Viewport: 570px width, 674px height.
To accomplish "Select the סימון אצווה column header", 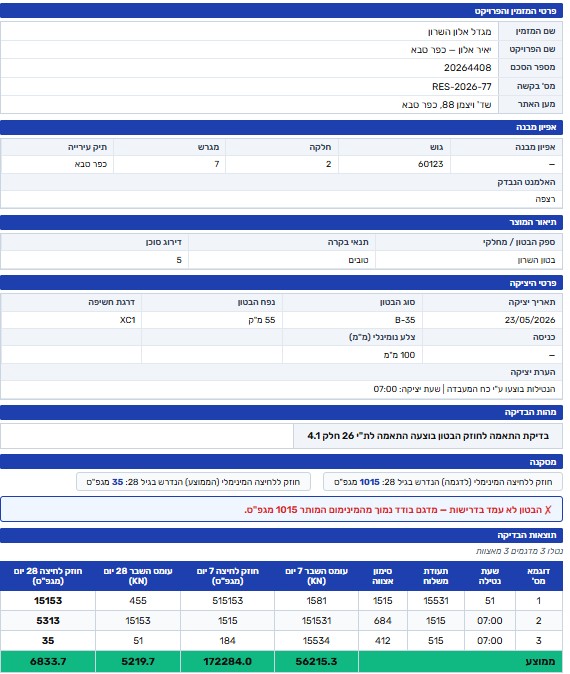I will click(x=383, y=576).
